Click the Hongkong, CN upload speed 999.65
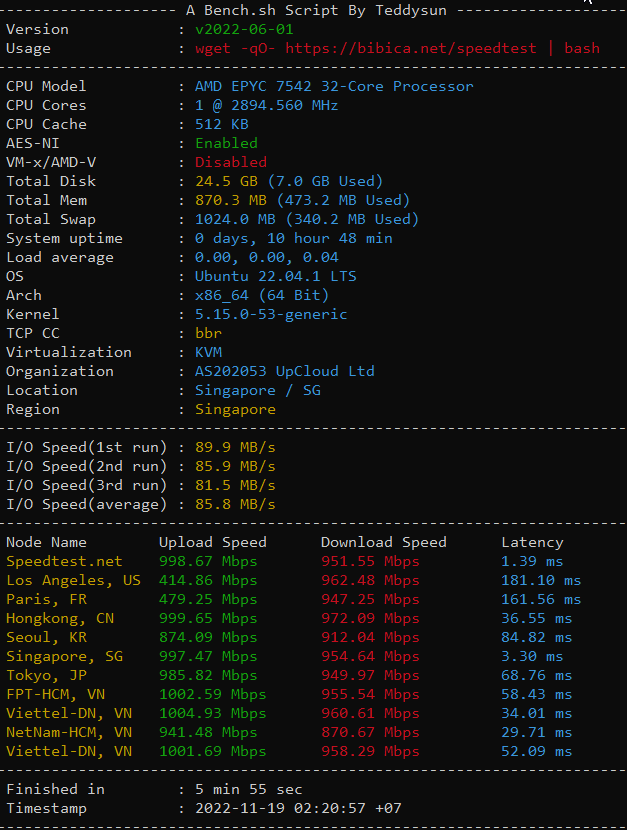Screen dimensions: 627x830 tap(208, 618)
